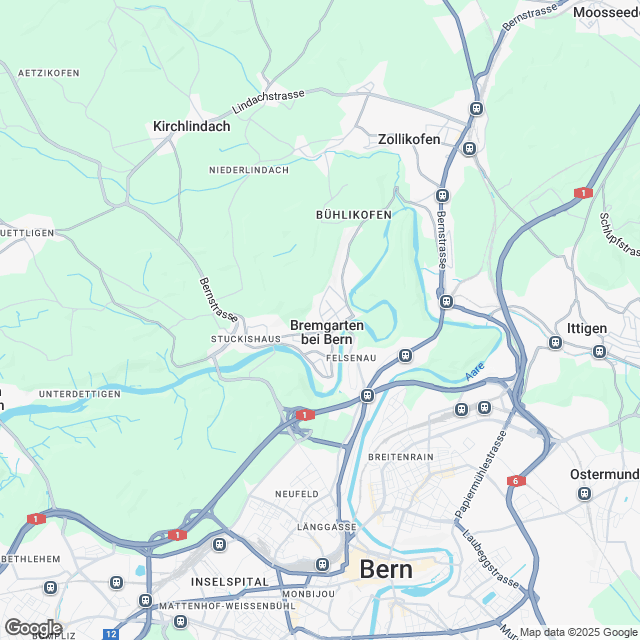This screenshot has width=640, height=640.
Task: Click the Breitenrain neighborhood label
Action: [401, 457]
